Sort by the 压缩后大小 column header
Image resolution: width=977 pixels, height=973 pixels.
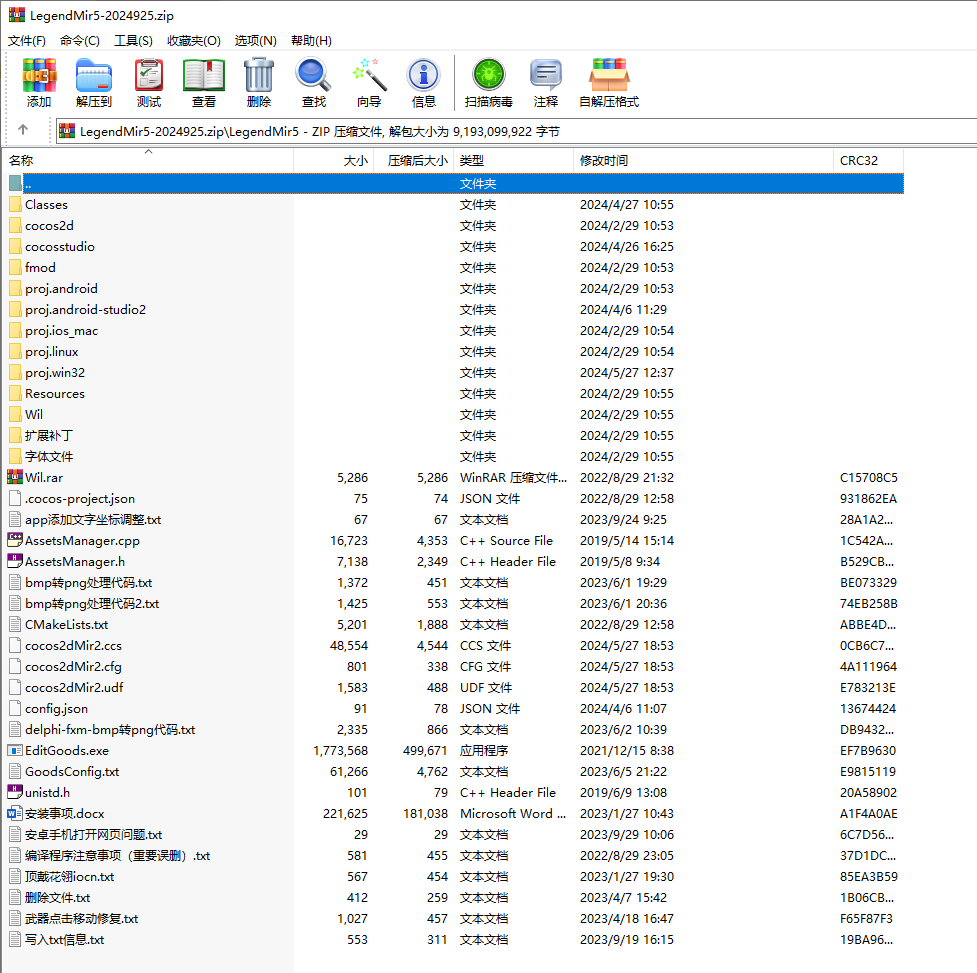(x=414, y=161)
